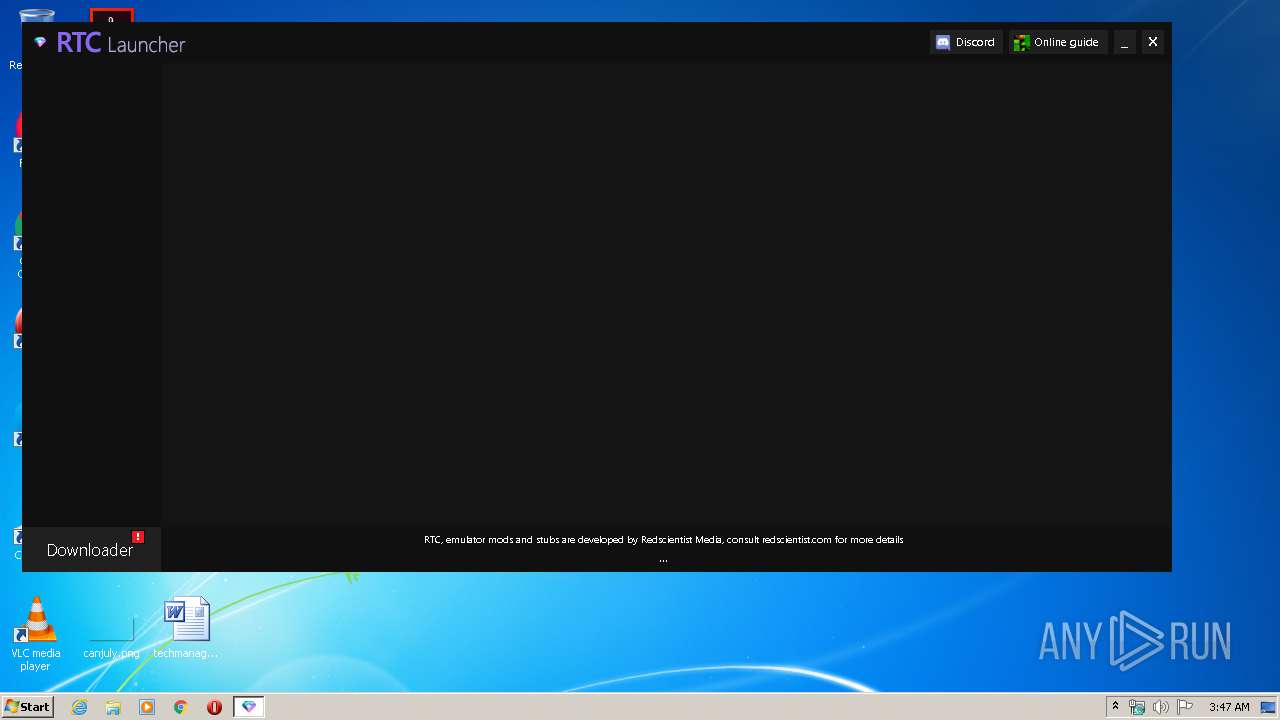Image resolution: width=1280 pixels, height=720 pixels.
Task: Open the Windows Start menu
Action: click(x=27, y=706)
